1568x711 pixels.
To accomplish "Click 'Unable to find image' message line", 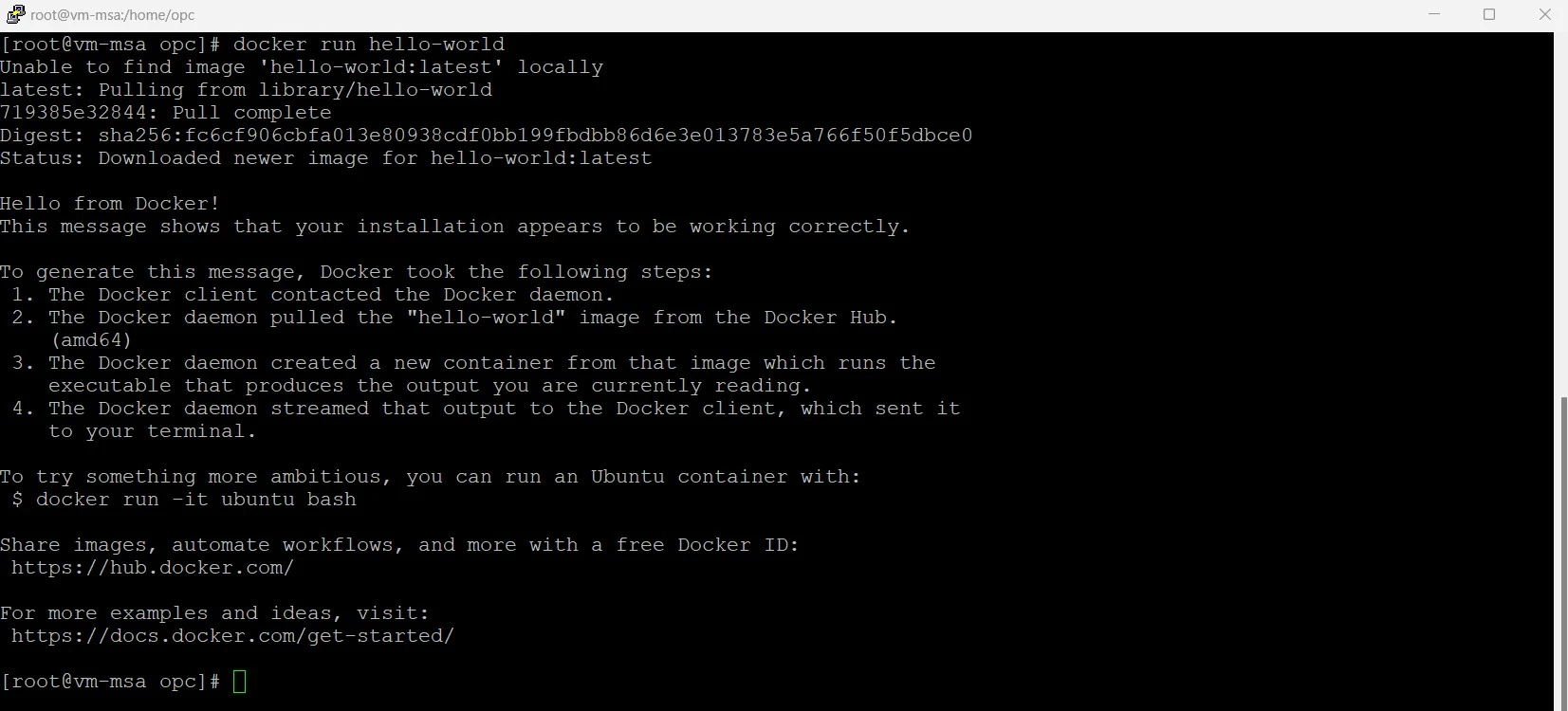I will point(302,67).
